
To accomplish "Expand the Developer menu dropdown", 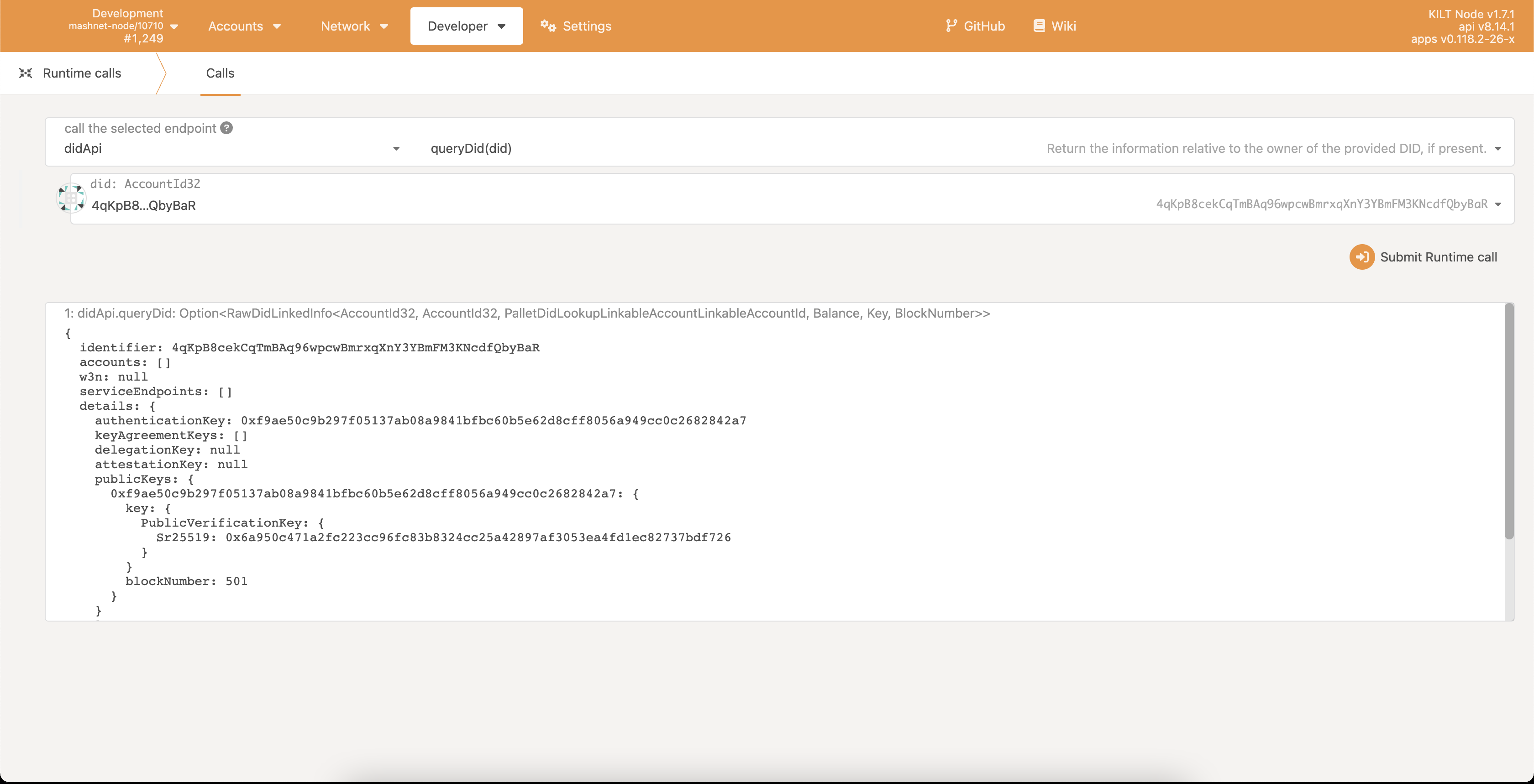I will click(x=466, y=26).
